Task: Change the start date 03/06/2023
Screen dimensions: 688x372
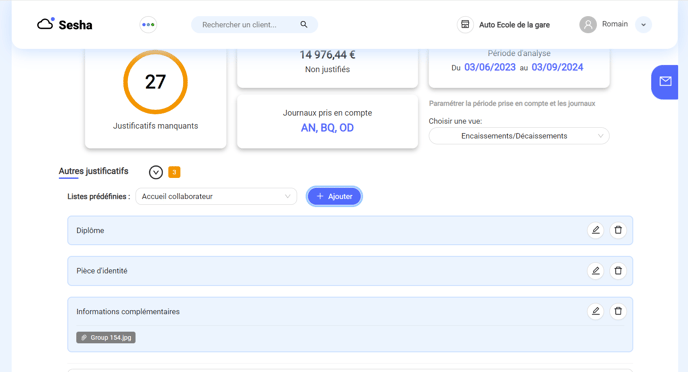Action: click(x=490, y=67)
